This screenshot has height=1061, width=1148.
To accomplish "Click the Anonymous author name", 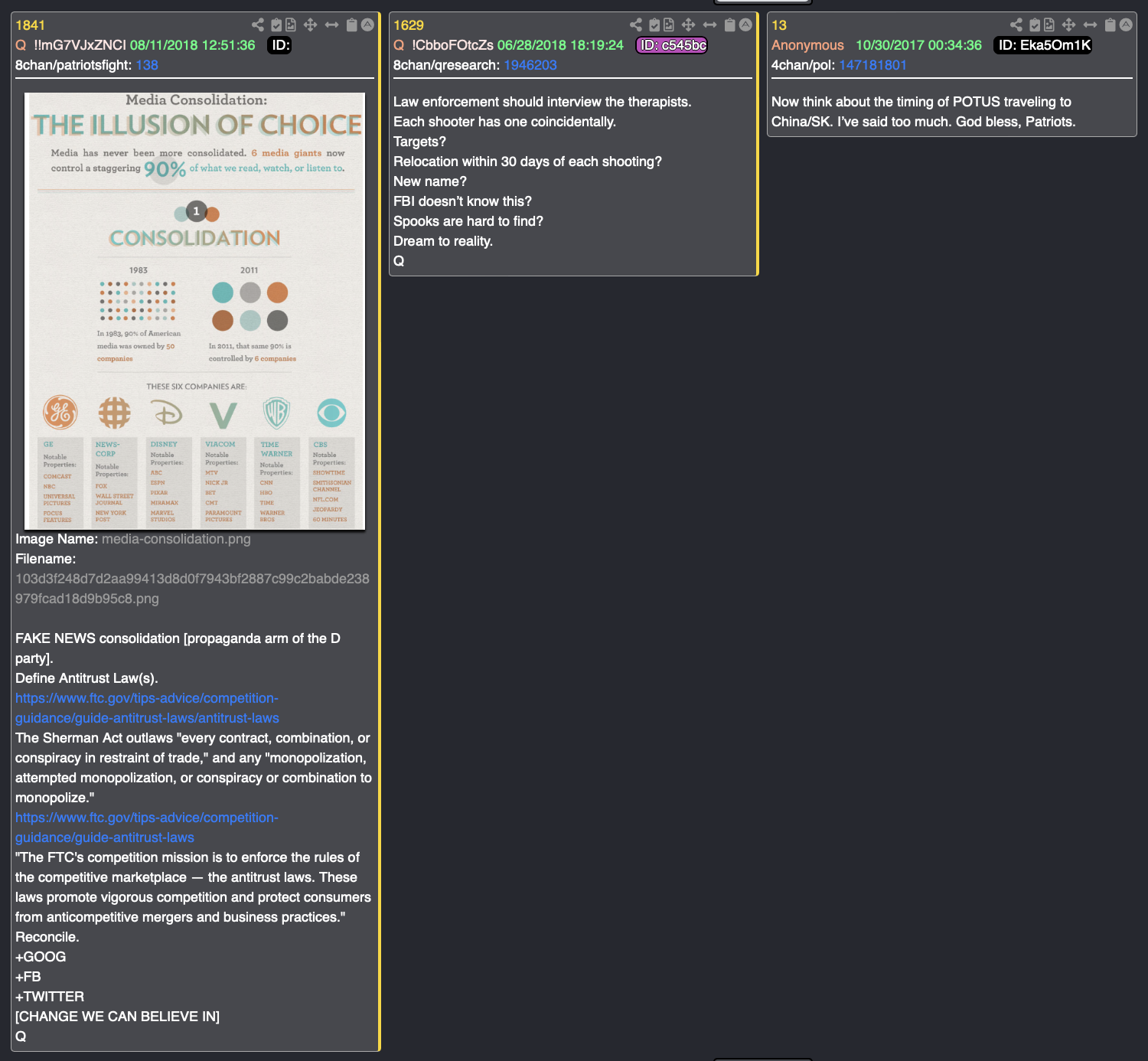I will coord(807,45).
